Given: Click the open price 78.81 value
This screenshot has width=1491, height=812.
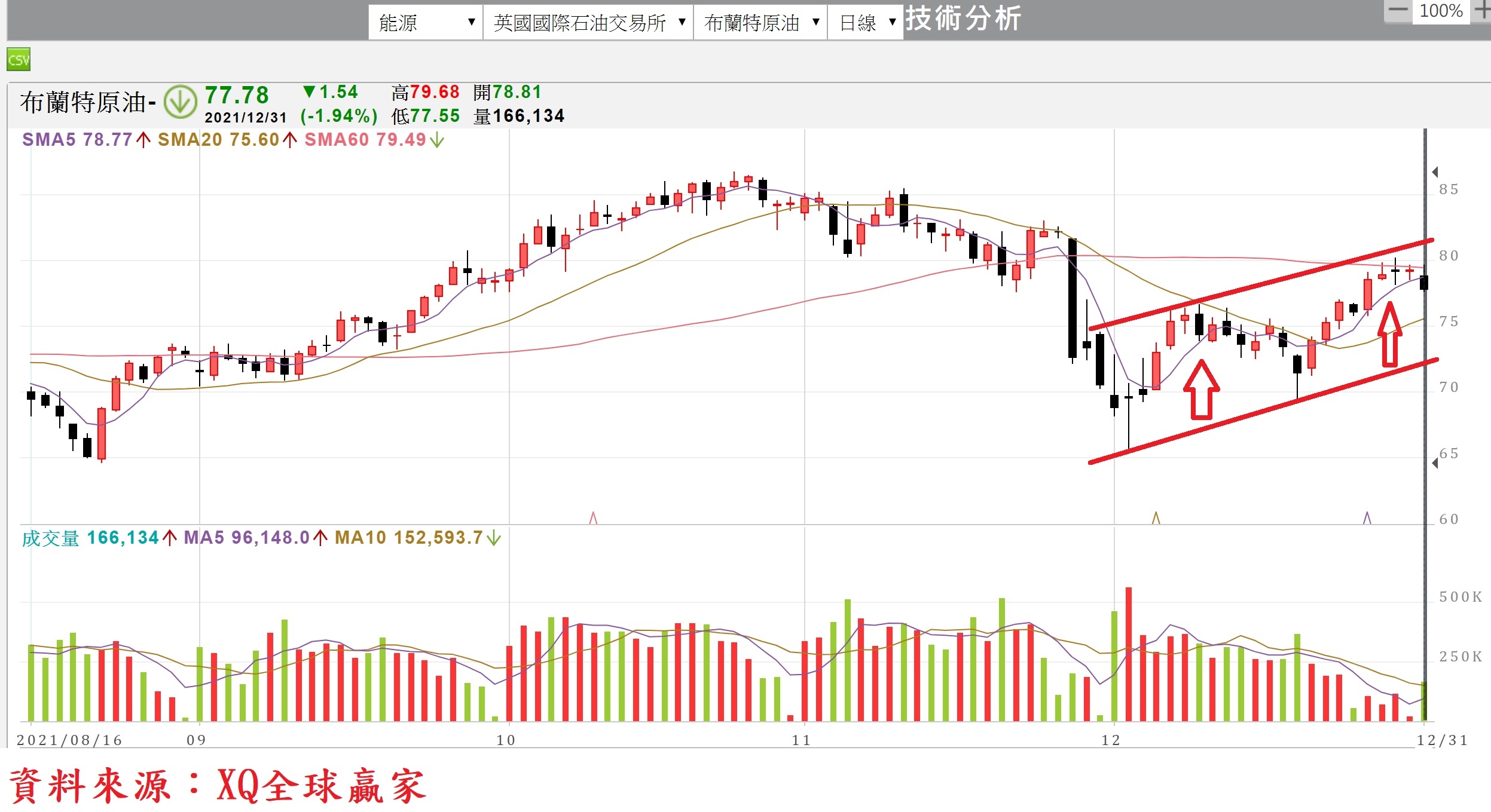Looking at the screenshot, I should (x=517, y=92).
